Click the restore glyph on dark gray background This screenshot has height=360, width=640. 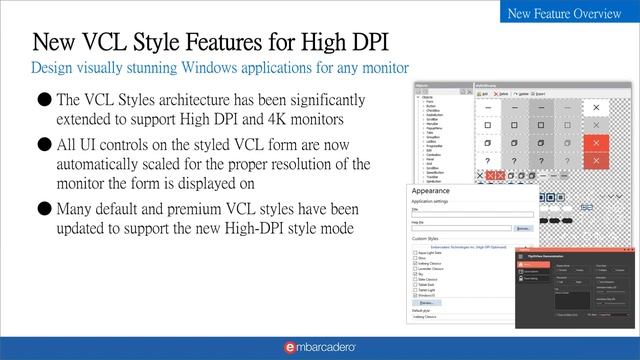(541, 143)
